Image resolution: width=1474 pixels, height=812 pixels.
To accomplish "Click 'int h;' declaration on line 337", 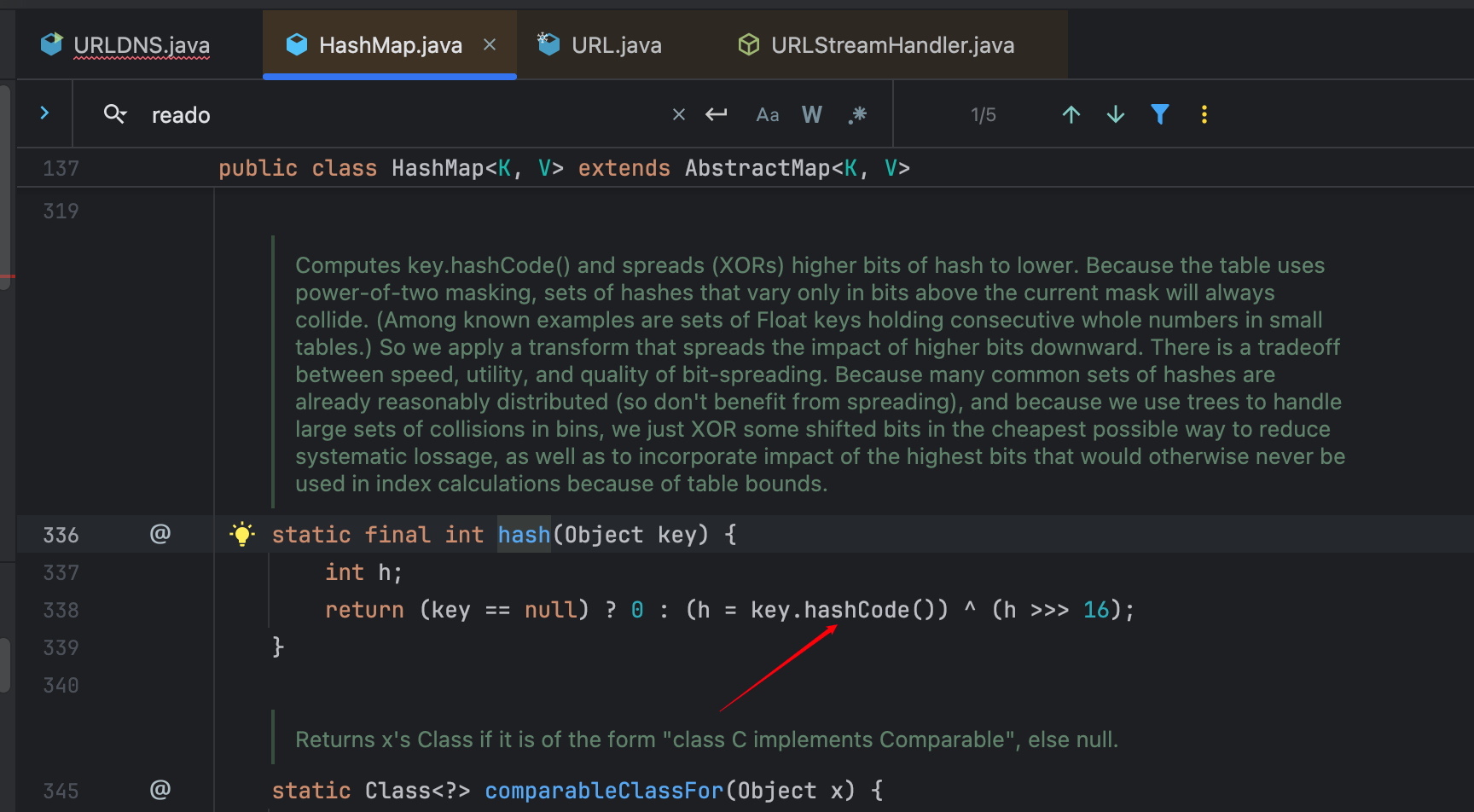I will pyautogui.click(x=363, y=572).
